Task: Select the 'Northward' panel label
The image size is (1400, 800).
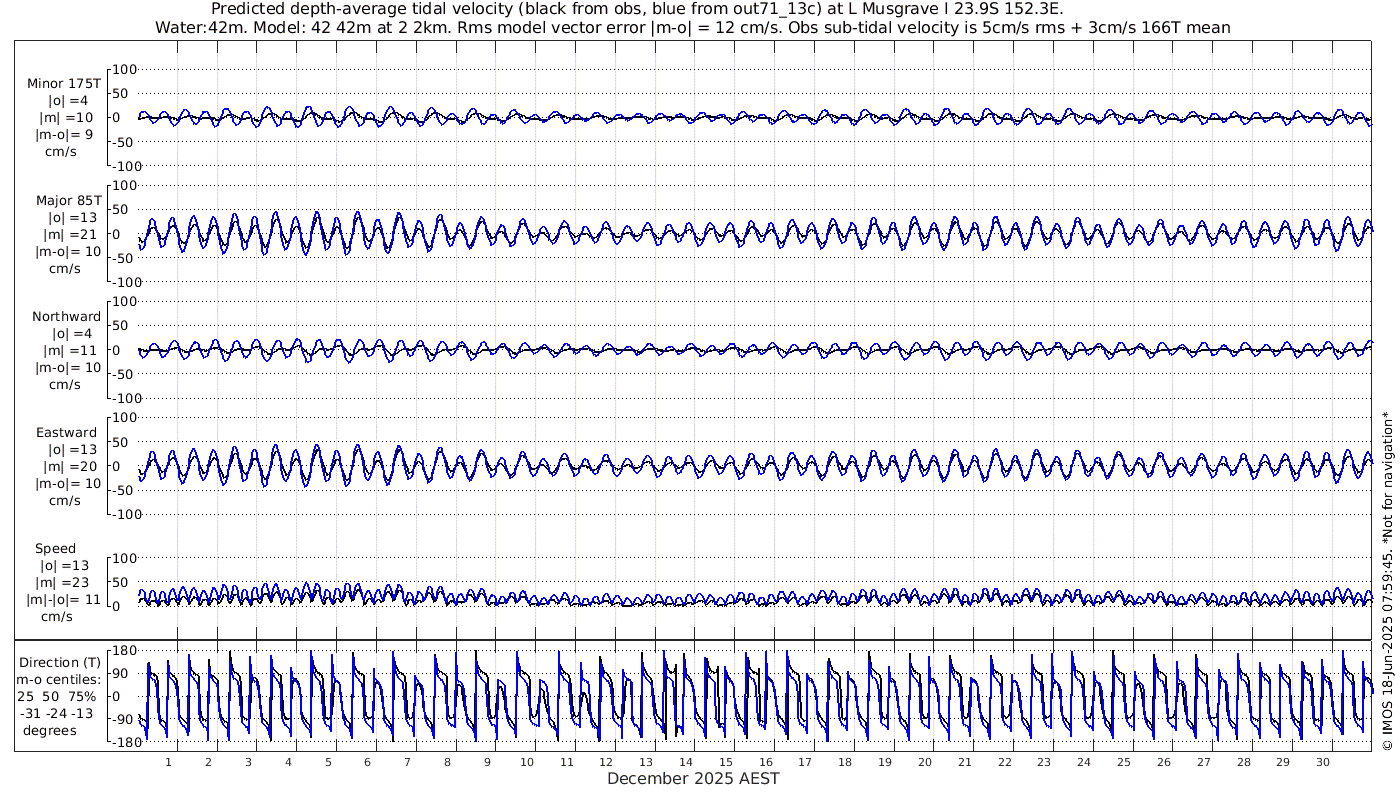Action: pos(66,317)
